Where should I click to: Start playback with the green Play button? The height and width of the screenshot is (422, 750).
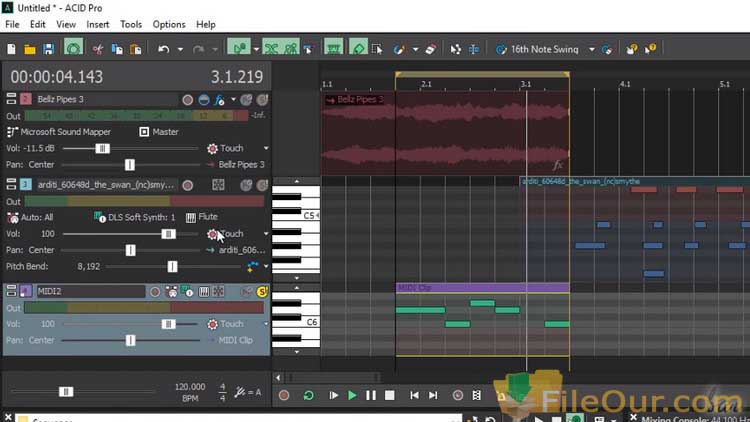tap(352, 395)
